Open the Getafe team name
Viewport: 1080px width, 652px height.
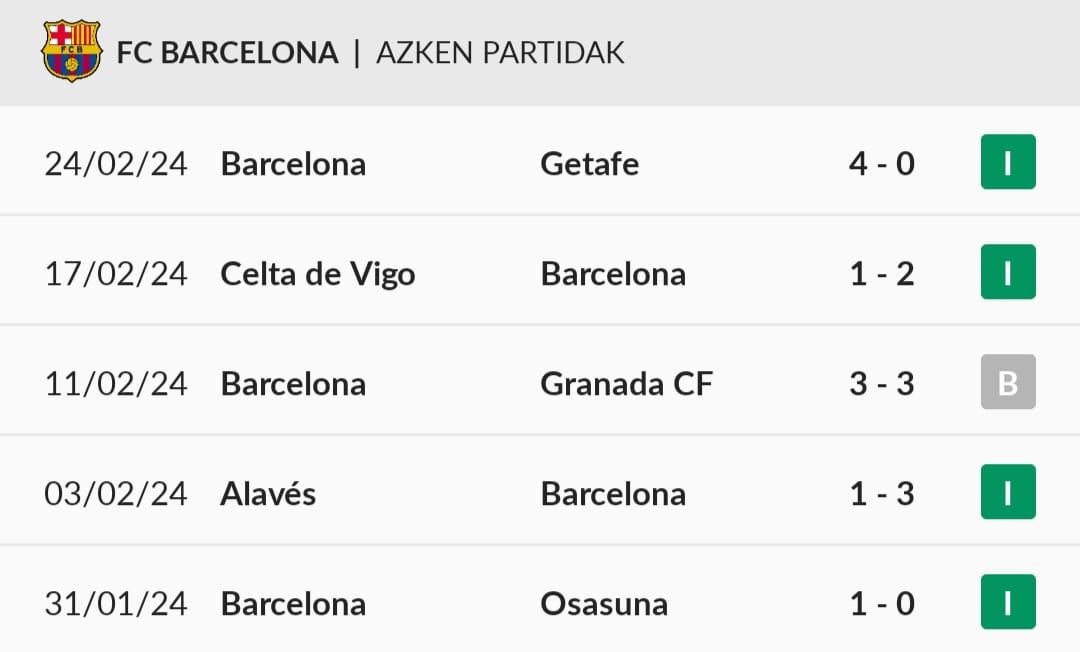(590, 164)
